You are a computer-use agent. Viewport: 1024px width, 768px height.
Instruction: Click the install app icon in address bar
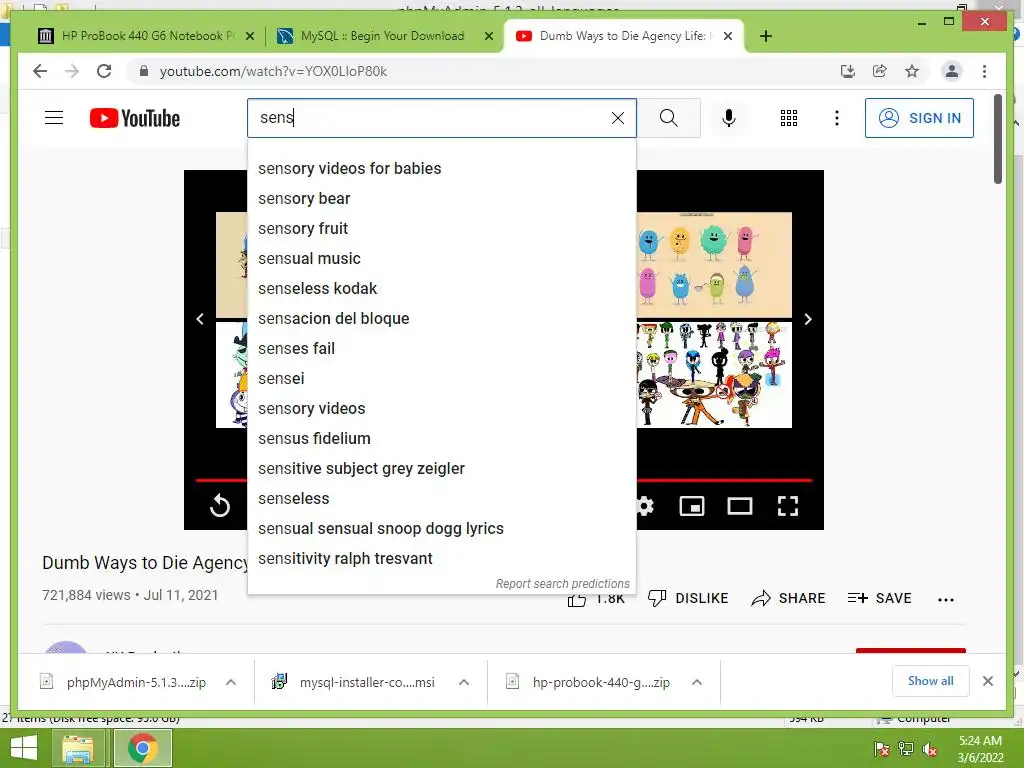click(x=848, y=71)
